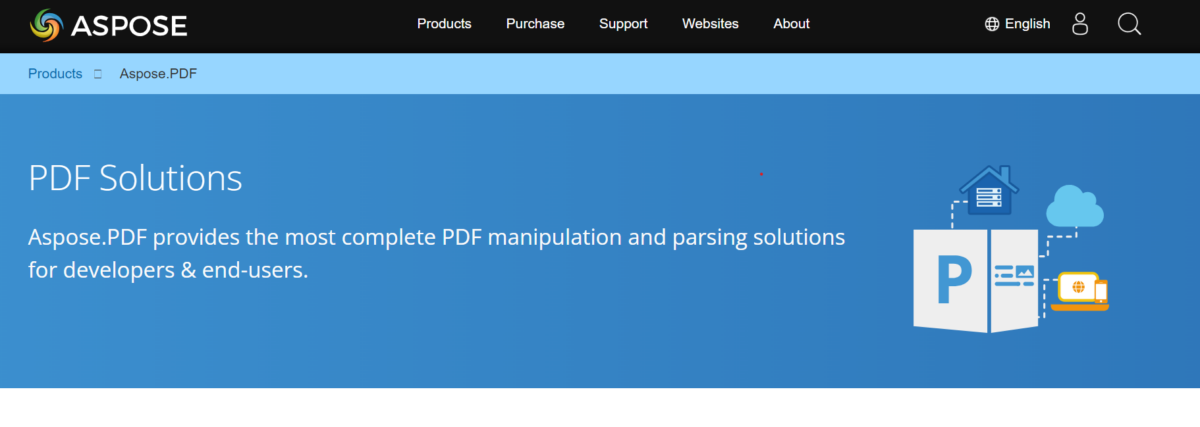
Task: Open the Support menu
Action: pos(623,24)
